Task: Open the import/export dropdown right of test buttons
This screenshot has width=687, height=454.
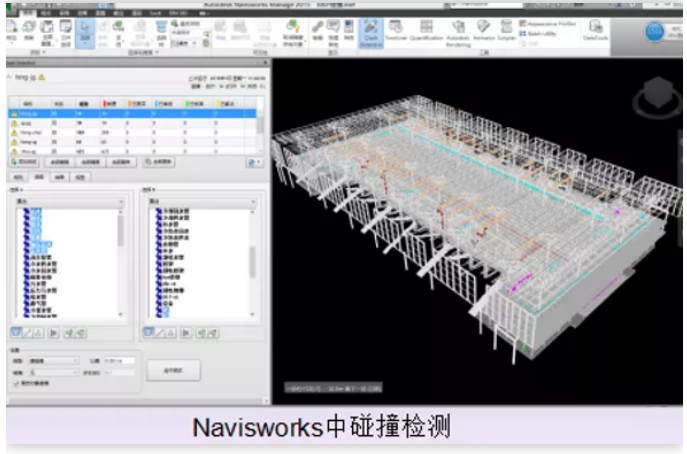Action: (x=254, y=162)
